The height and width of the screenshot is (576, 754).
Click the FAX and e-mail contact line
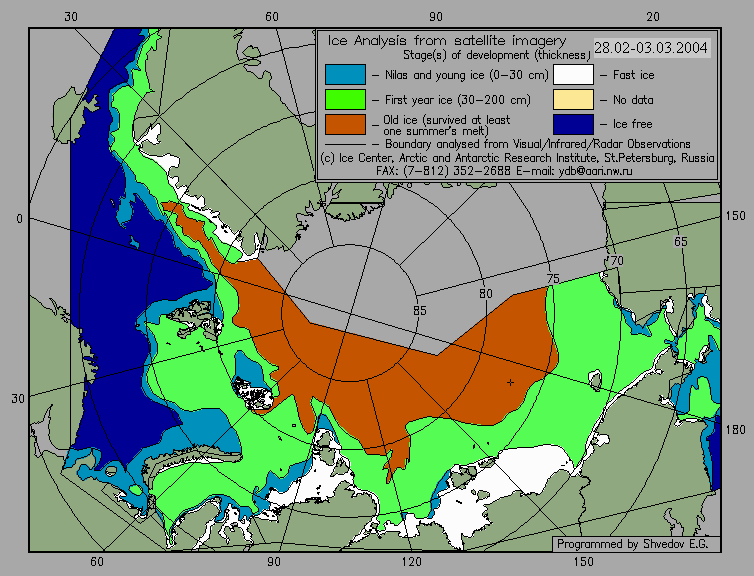(504, 171)
